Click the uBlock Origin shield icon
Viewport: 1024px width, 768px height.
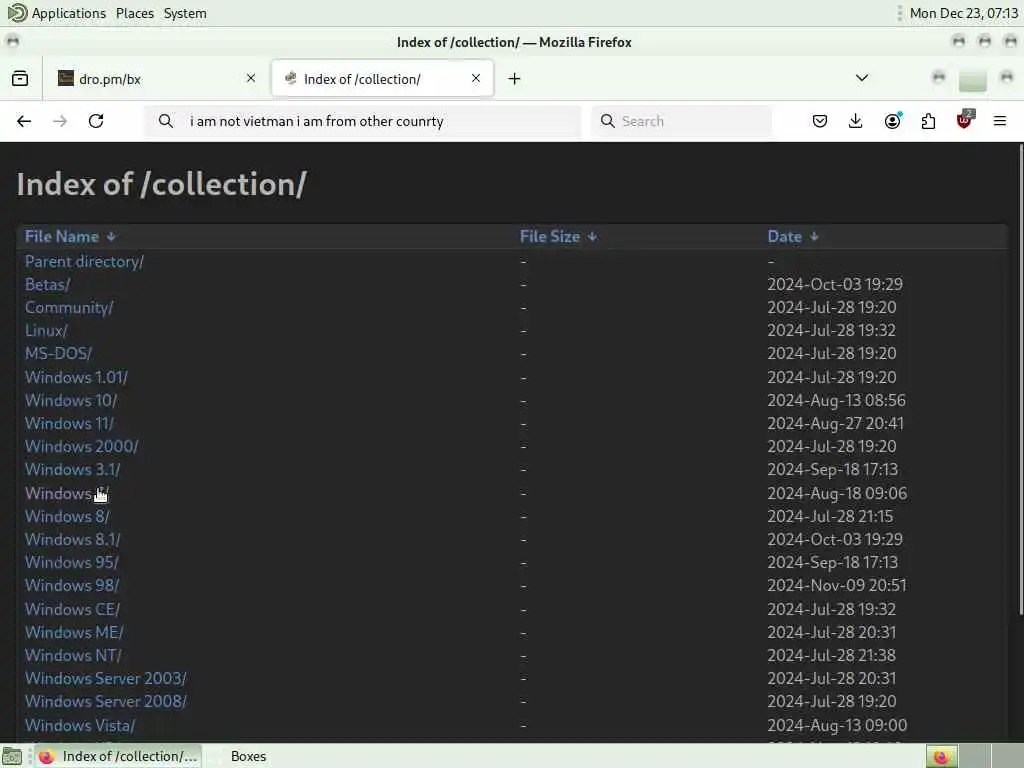point(965,120)
